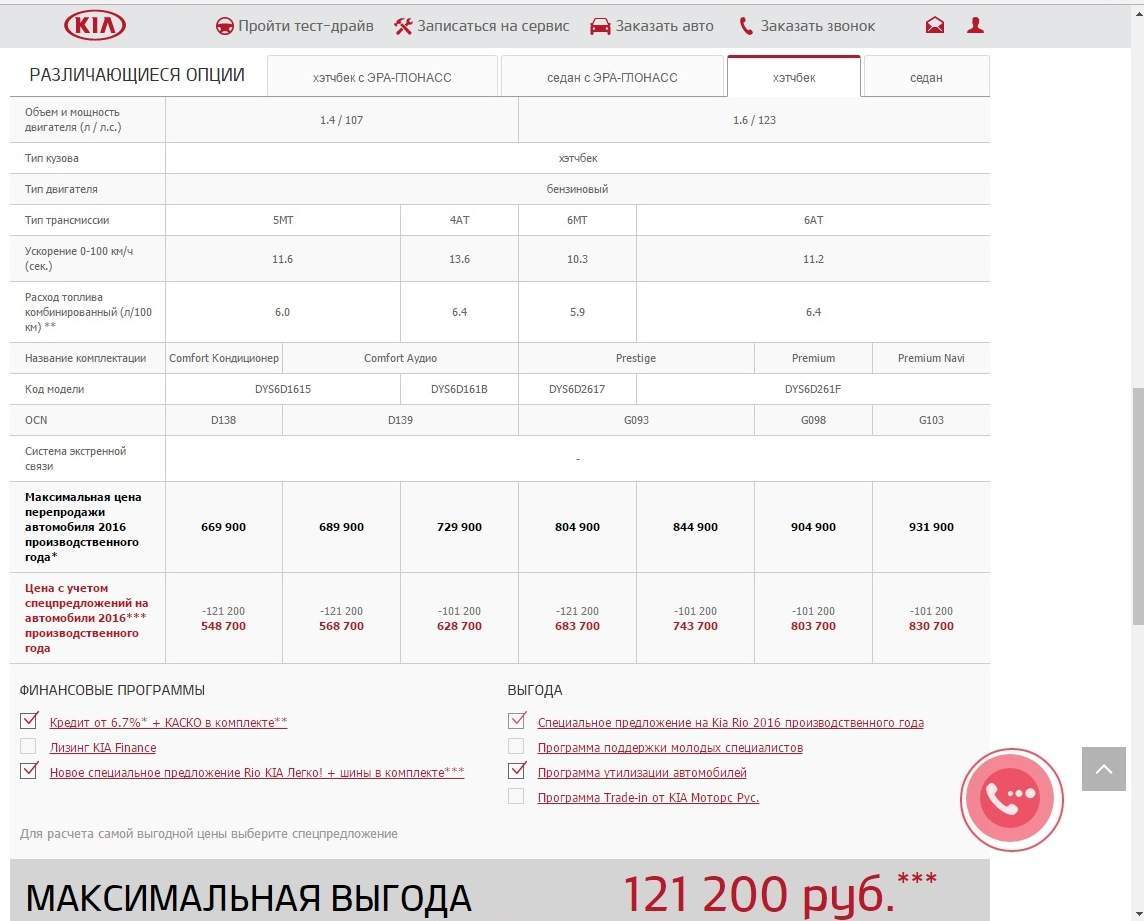
Task: Click the wrench service icon
Action: pos(403,26)
